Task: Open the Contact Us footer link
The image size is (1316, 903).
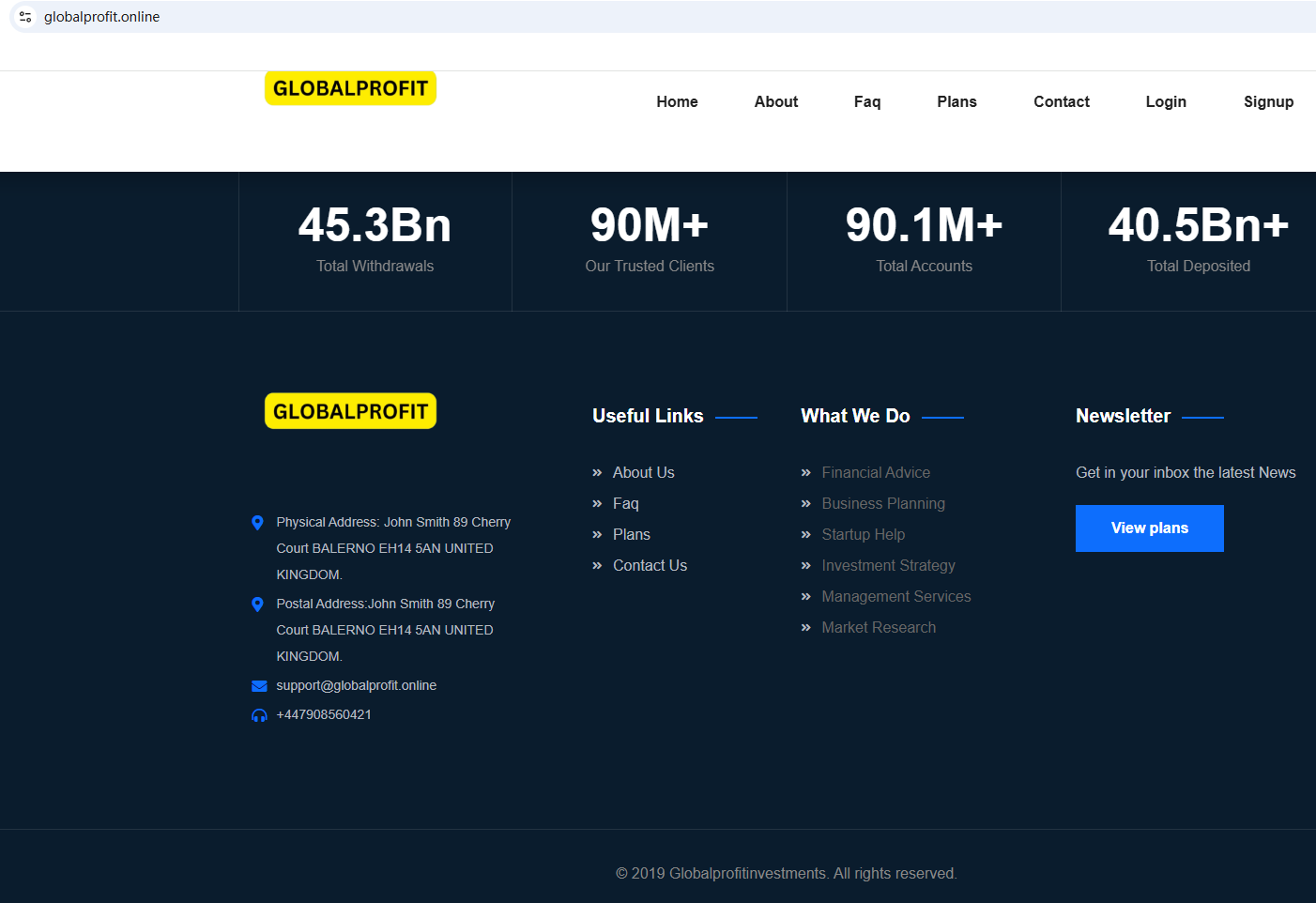Action: click(650, 565)
